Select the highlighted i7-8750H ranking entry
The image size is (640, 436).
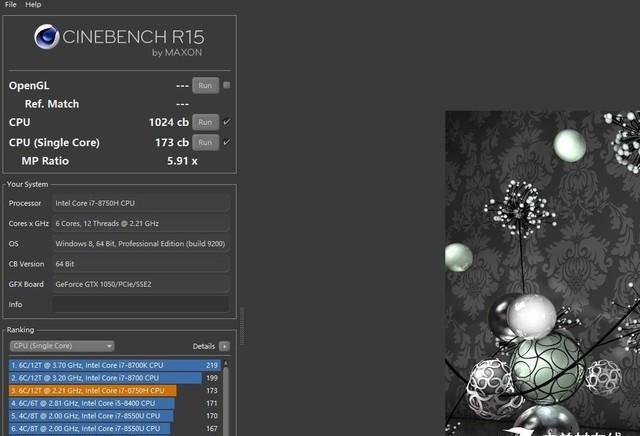pyautogui.click(x=92, y=390)
